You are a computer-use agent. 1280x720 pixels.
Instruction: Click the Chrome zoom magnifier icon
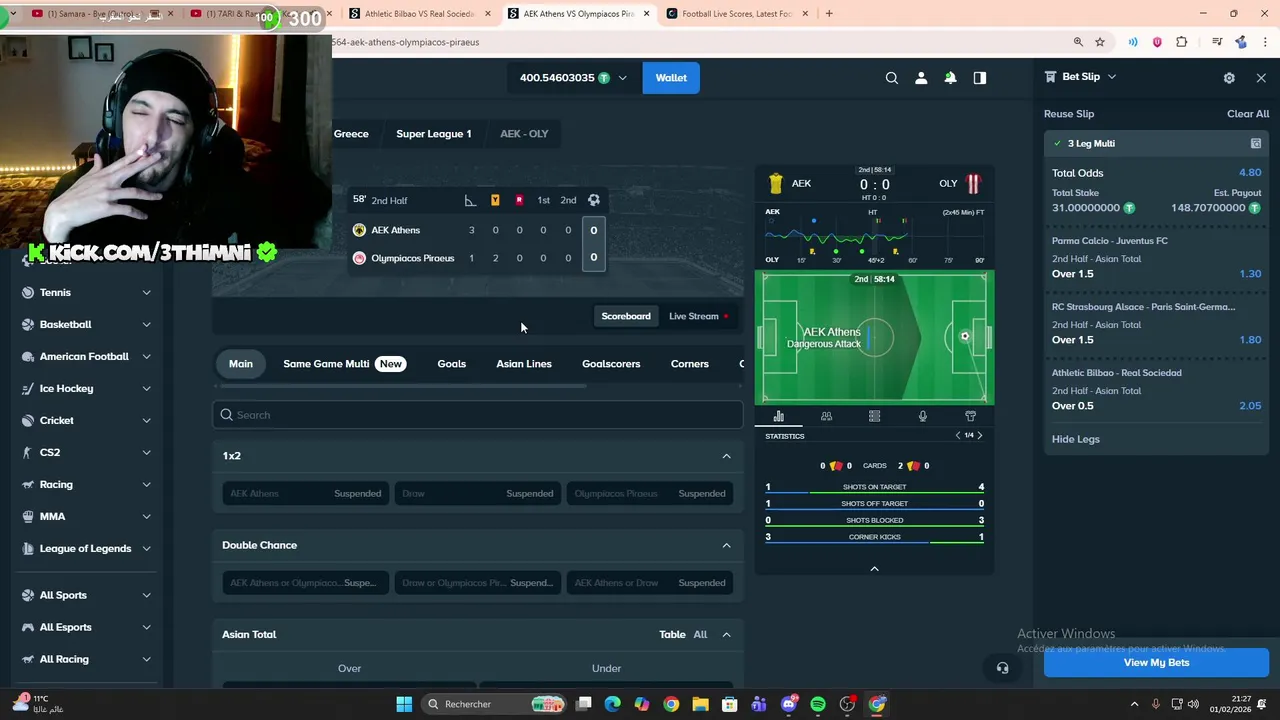[1078, 42]
